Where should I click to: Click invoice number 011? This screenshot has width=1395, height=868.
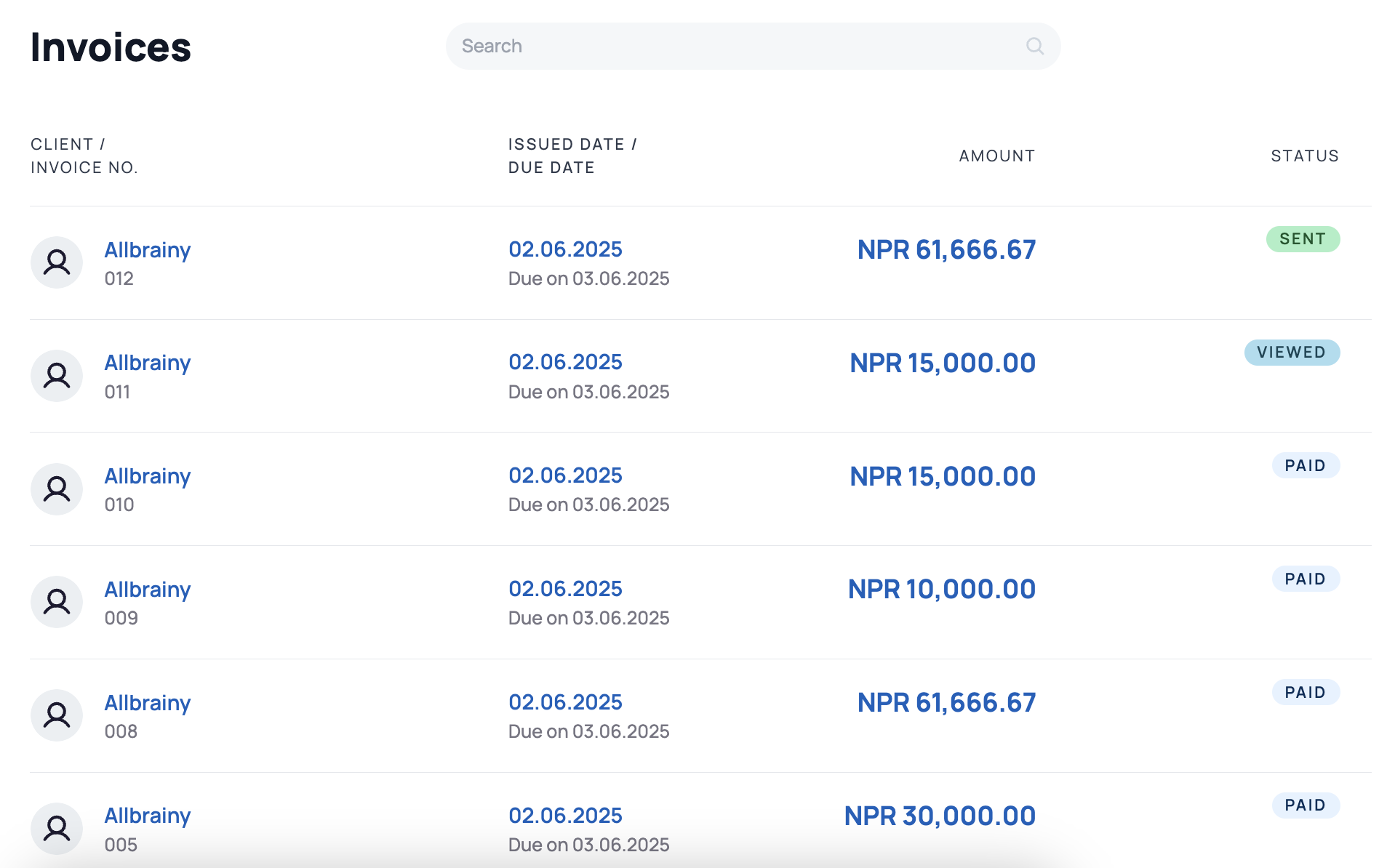(x=117, y=392)
